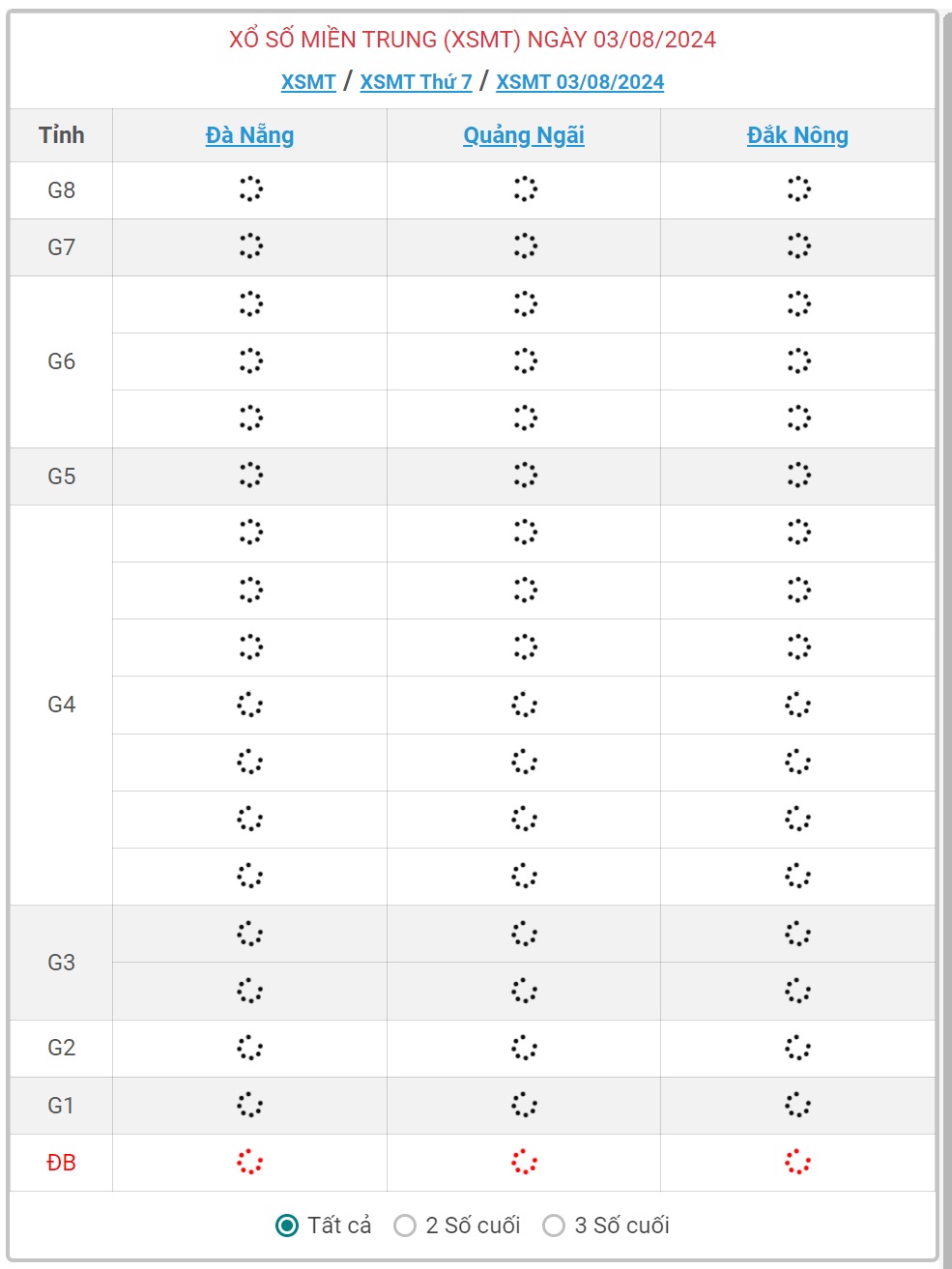
Task: Click the red ĐB spinner under Quảng Ngãi
Action: [x=524, y=1162]
